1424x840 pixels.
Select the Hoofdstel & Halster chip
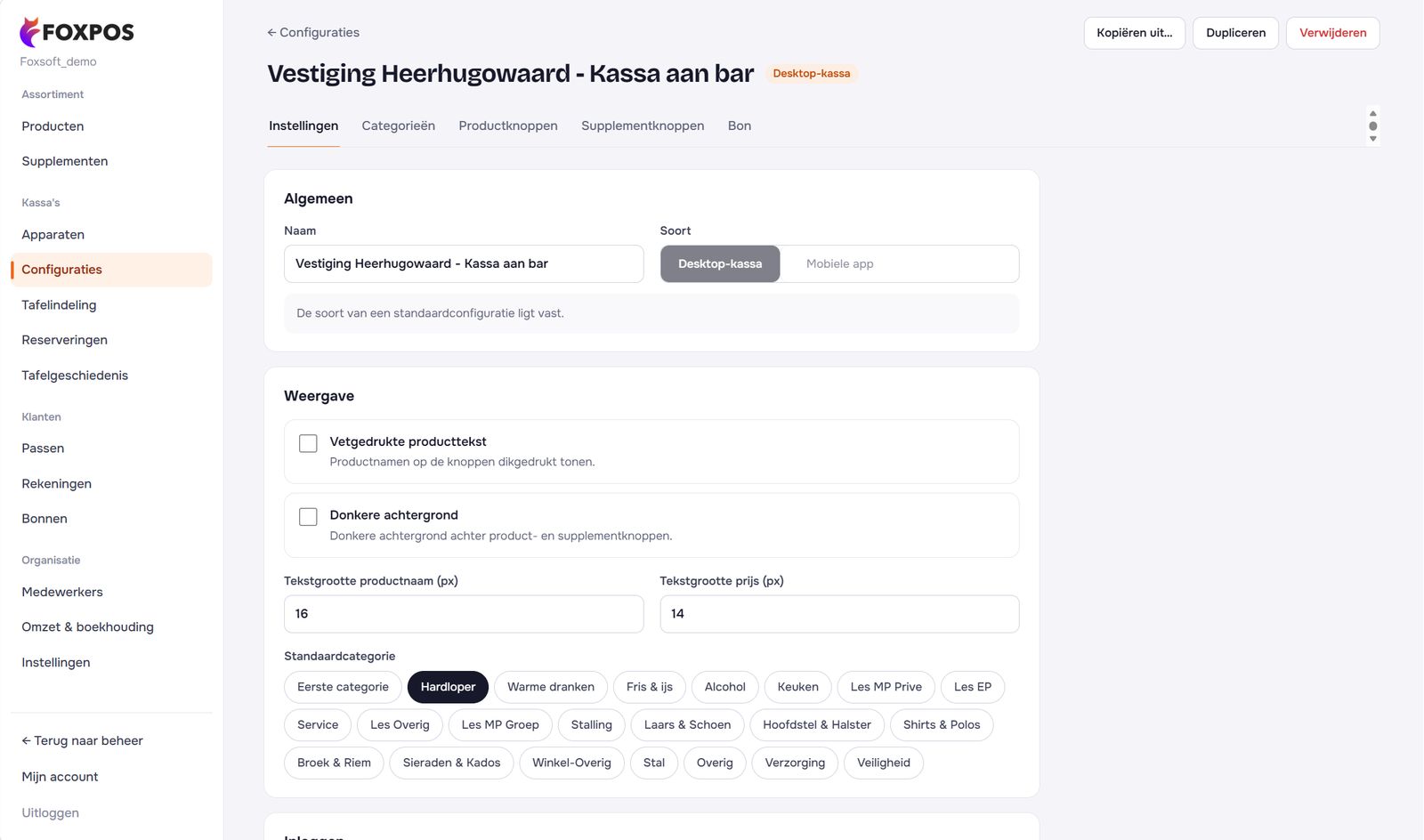tap(817, 725)
